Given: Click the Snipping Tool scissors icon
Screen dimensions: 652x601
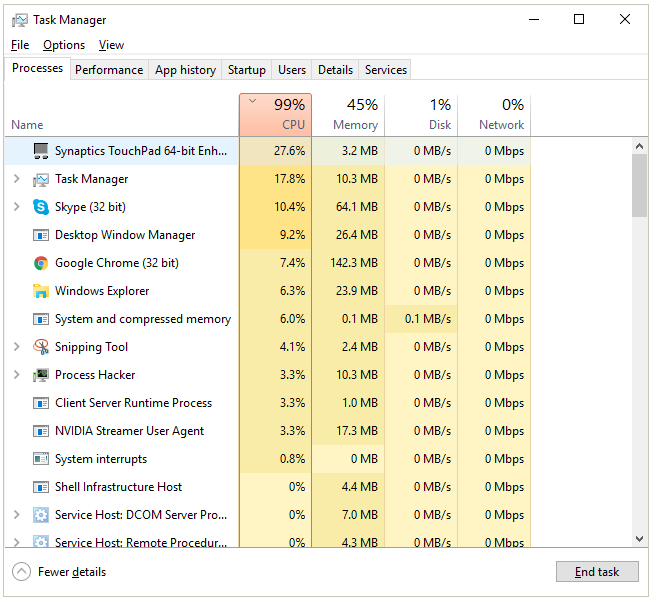Looking at the screenshot, I should point(41,347).
